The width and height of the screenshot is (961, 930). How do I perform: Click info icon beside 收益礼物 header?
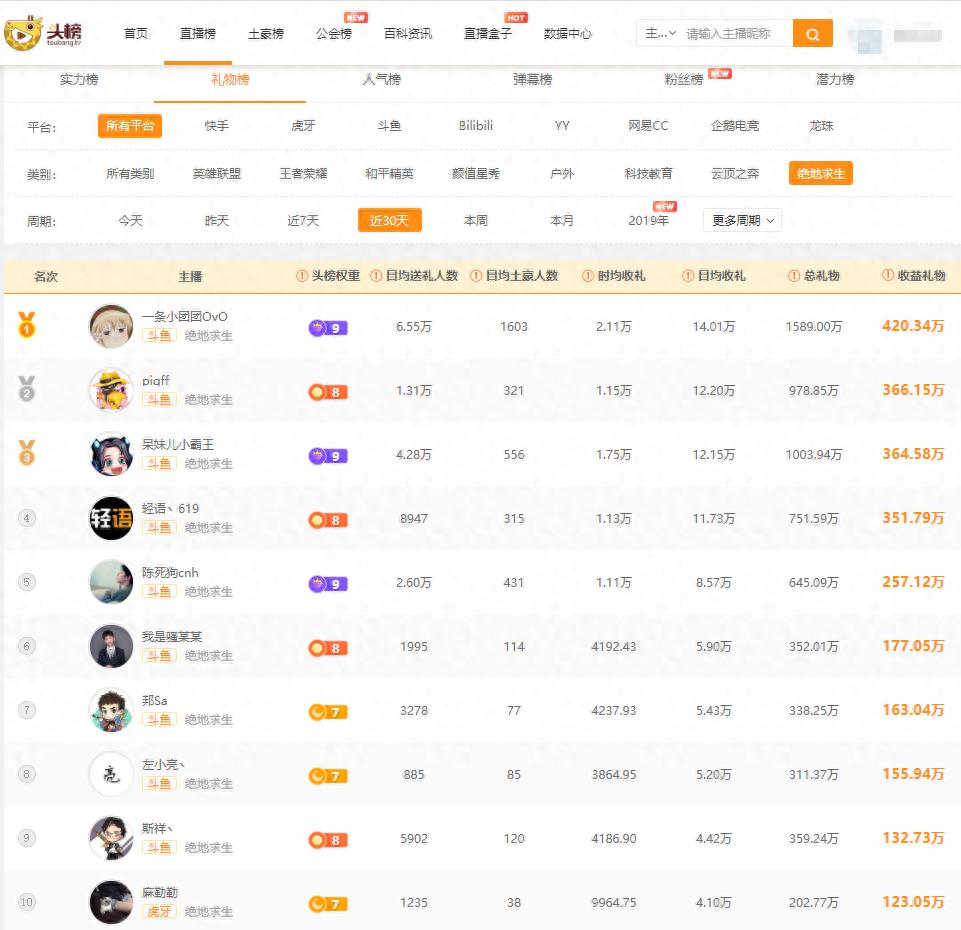(x=887, y=275)
